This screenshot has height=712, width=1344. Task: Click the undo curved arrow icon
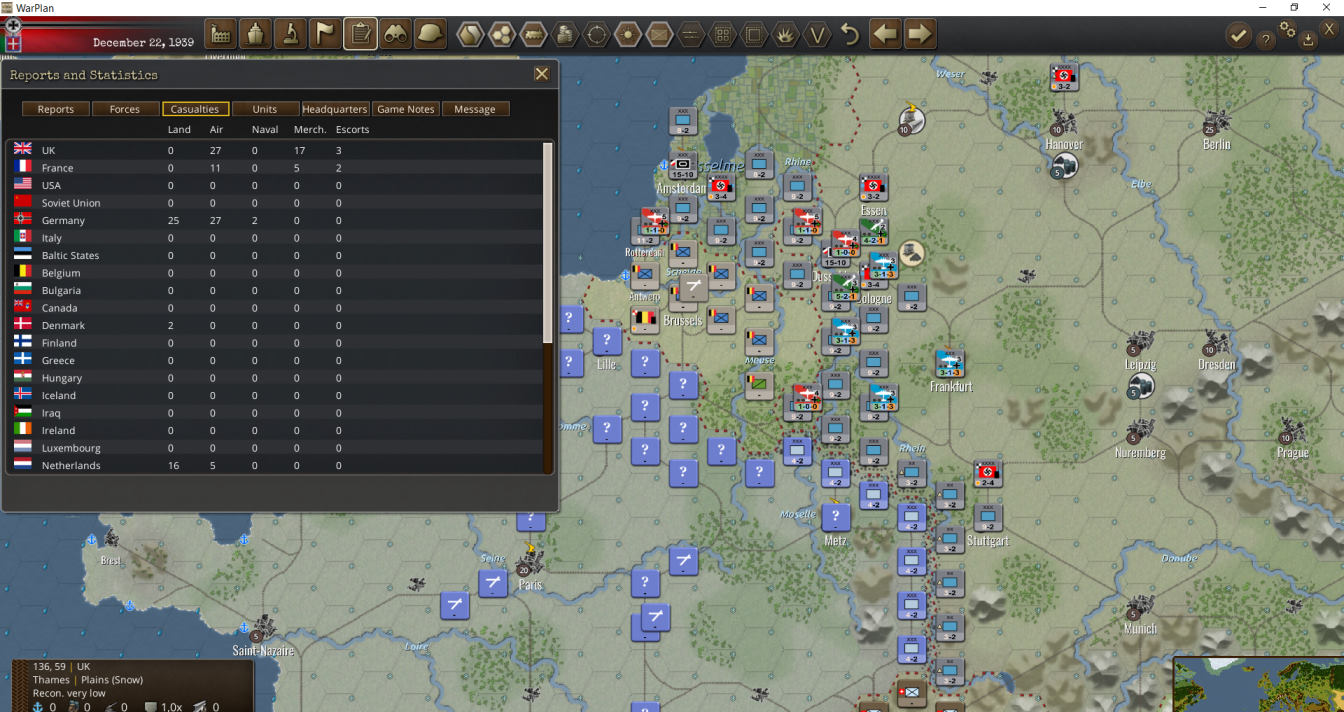pos(850,35)
